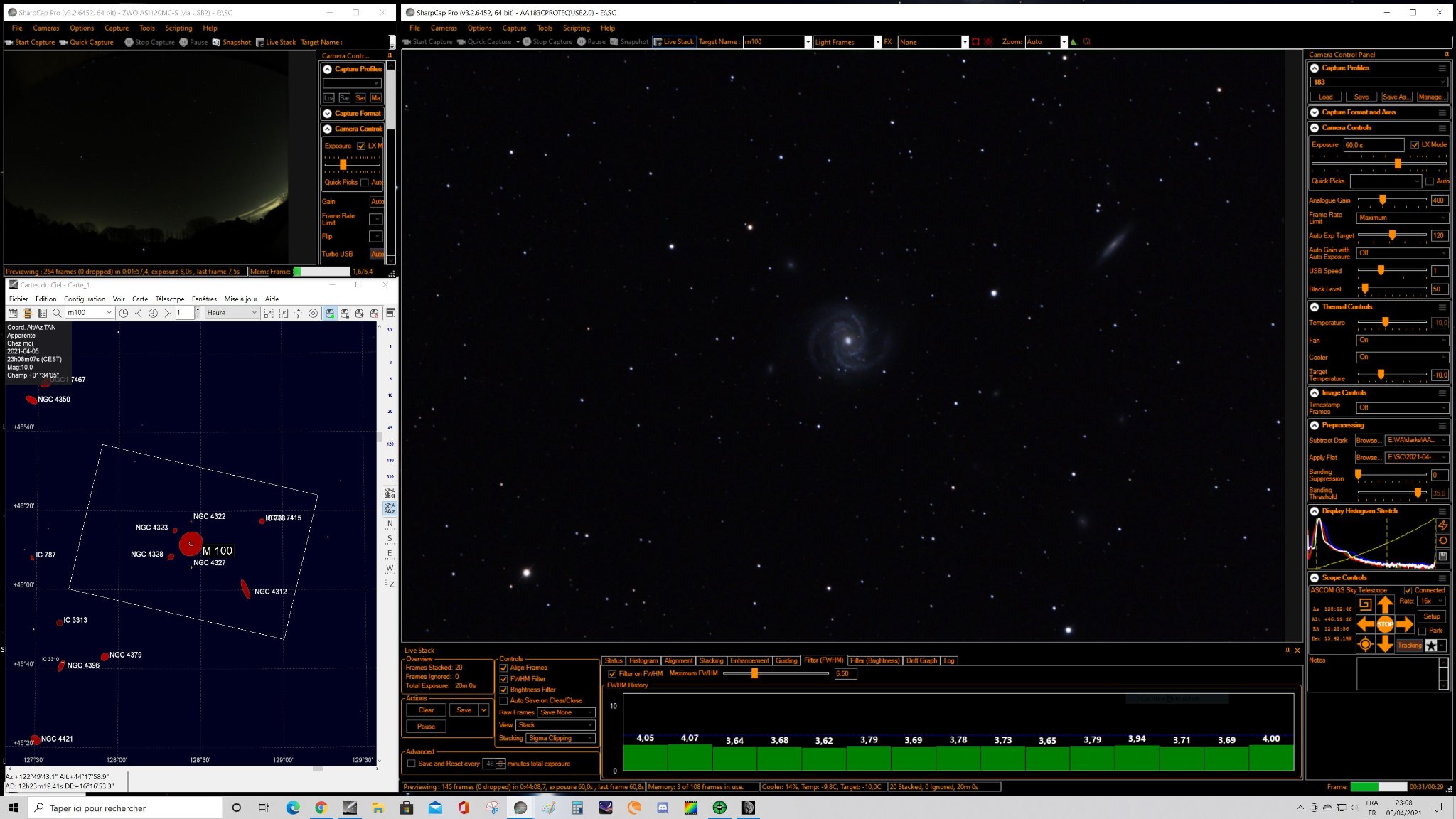Image resolution: width=1456 pixels, height=819 pixels.
Task: Click the telescope slew up arrow
Action: click(1385, 604)
